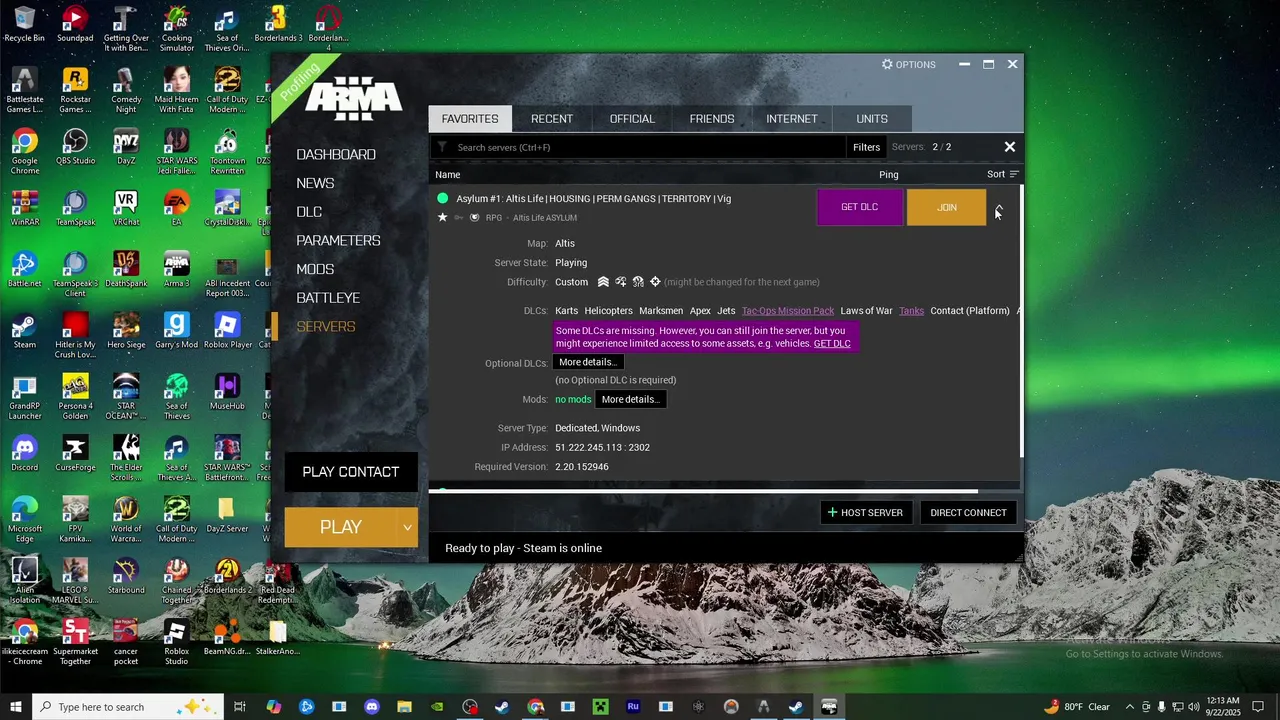
Task: Select the VRChat desktop icon
Action: coord(126,208)
